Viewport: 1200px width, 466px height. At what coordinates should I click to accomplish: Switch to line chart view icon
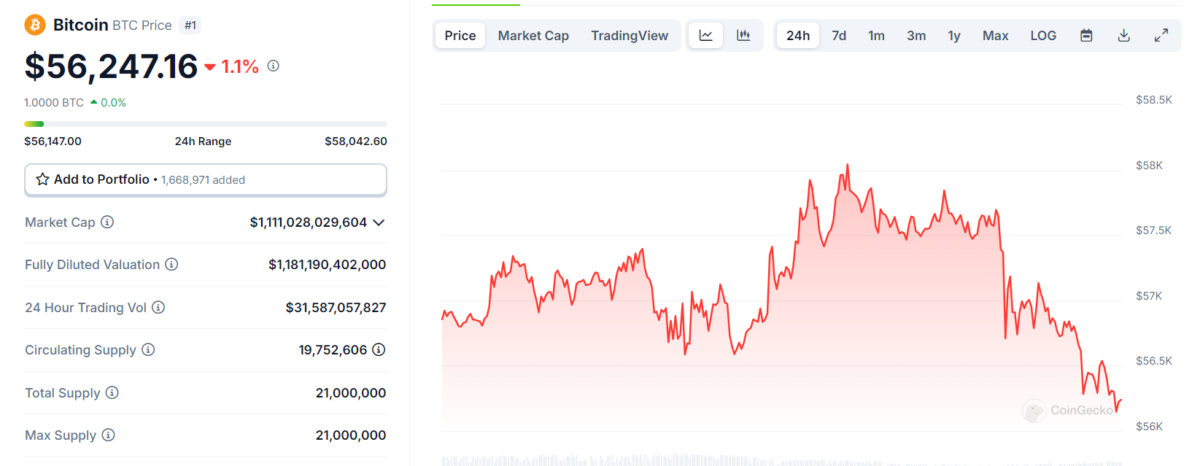click(706, 36)
